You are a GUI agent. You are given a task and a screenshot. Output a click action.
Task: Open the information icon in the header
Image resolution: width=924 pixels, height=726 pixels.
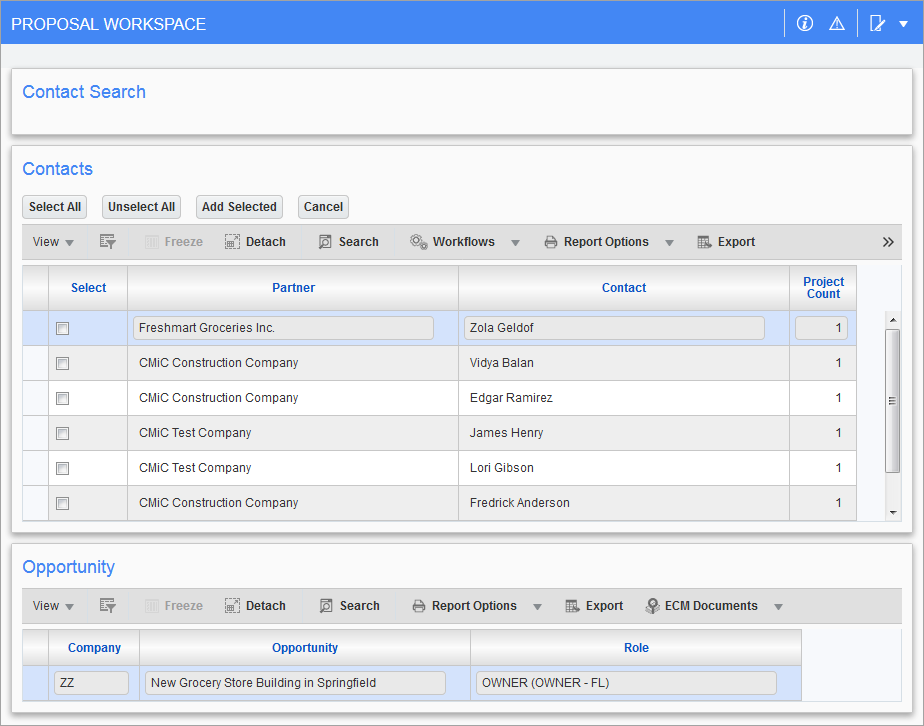coord(805,22)
